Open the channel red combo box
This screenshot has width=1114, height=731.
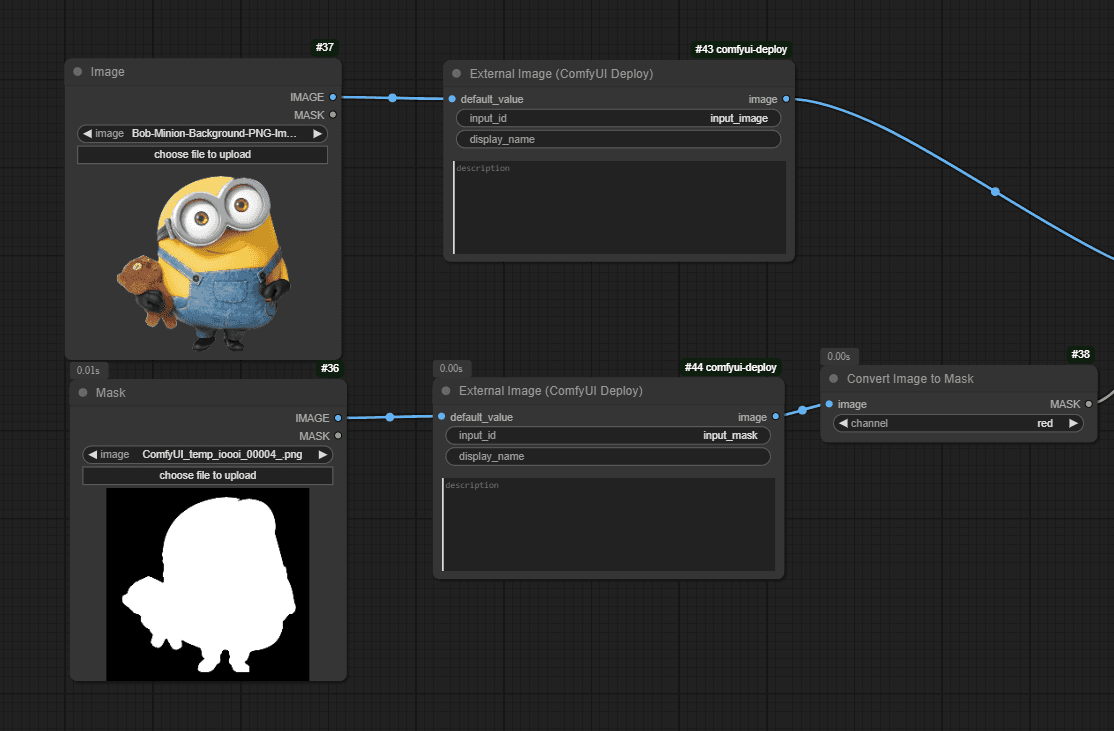click(x=958, y=423)
